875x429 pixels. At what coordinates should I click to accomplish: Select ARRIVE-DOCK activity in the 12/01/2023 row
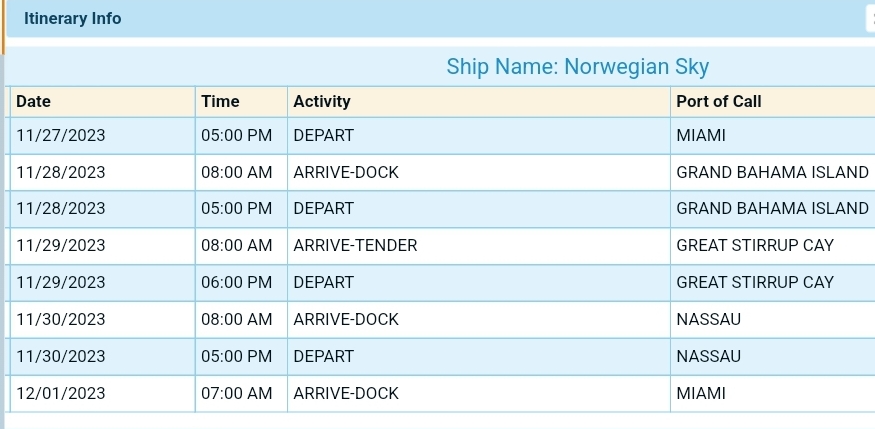pyautogui.click(x=346, y=393)
